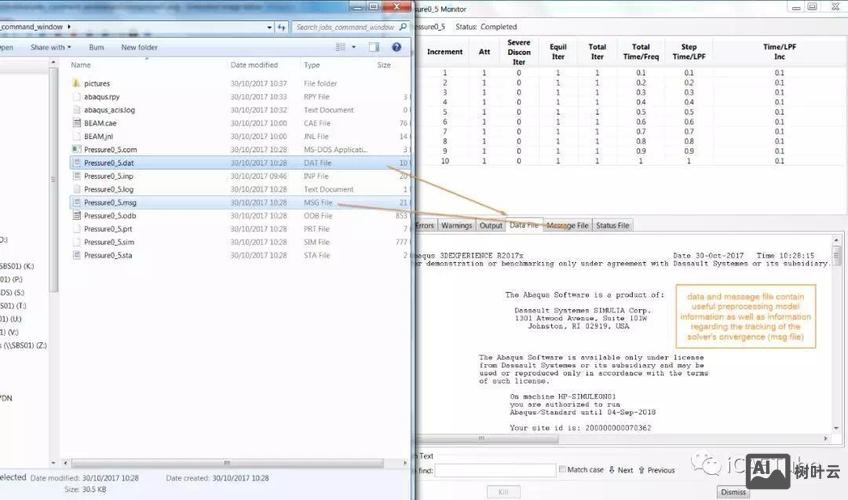The width and height of the screenshot is (848, 500).
Task: Open Explorer help question mark icon
Action: tap(396, 47)
